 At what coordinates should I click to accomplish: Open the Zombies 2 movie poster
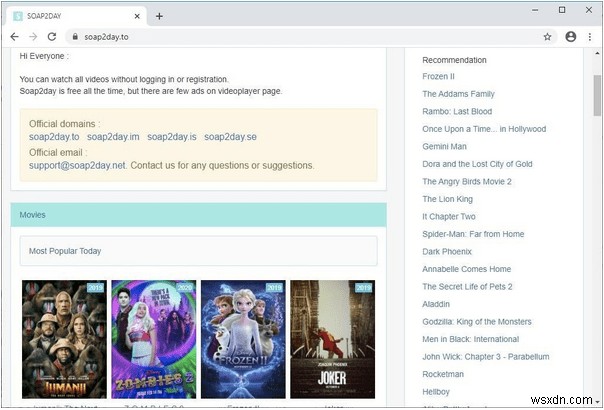tap(154, 339)
